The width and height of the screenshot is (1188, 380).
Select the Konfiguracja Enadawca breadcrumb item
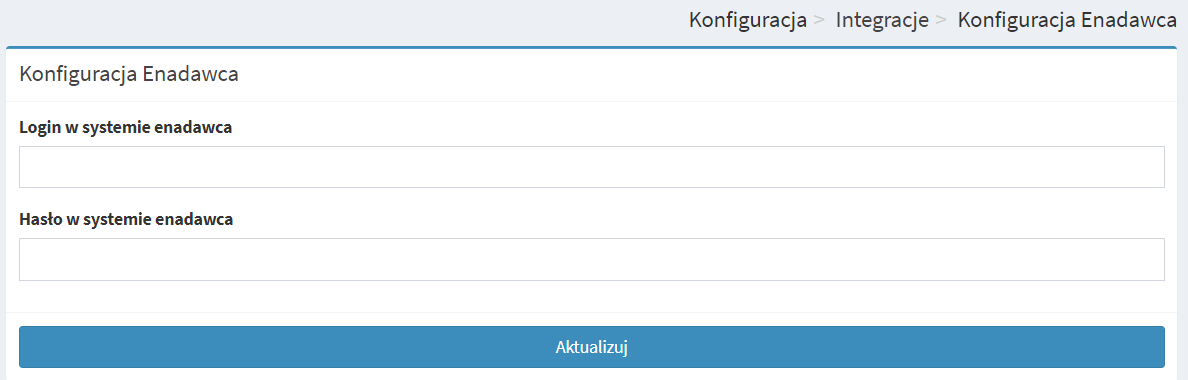pyautogui.click(x=1067, y=20)
